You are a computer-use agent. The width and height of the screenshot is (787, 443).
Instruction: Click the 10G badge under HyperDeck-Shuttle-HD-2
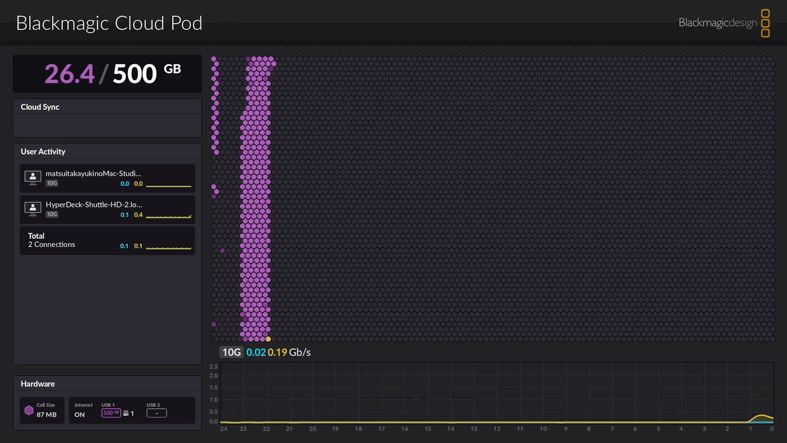[52, 214]
